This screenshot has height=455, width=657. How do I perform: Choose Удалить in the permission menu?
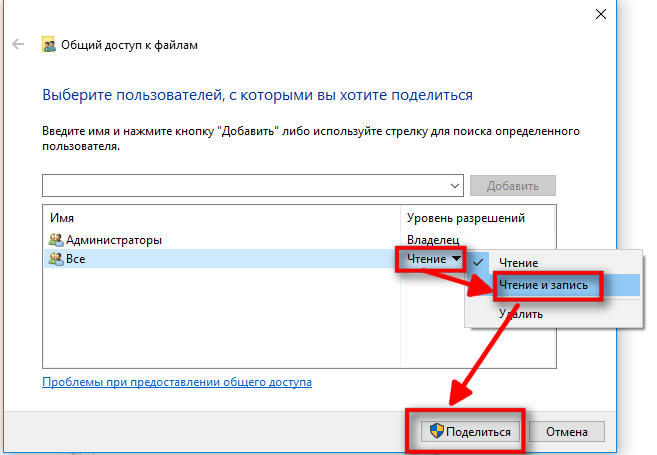(521, 314)
